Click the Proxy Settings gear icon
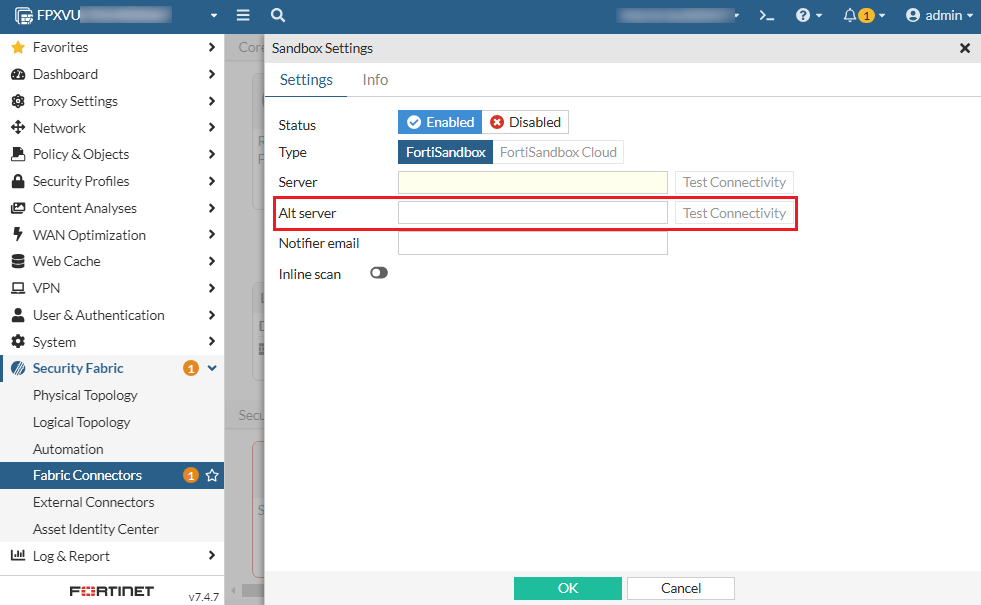The image size is (981, 605). tap(18, 101)
